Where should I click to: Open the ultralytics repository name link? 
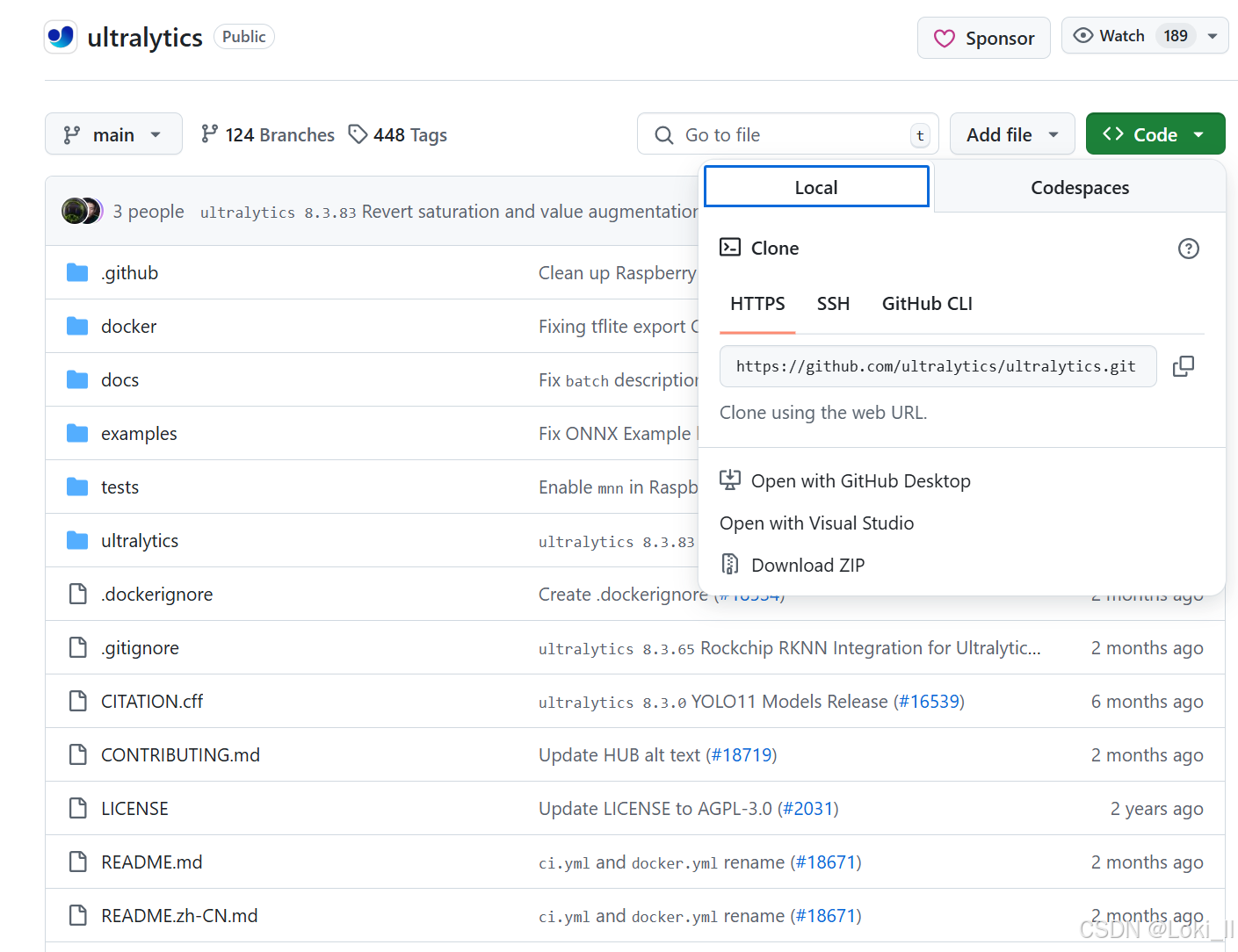click(145, 37)
